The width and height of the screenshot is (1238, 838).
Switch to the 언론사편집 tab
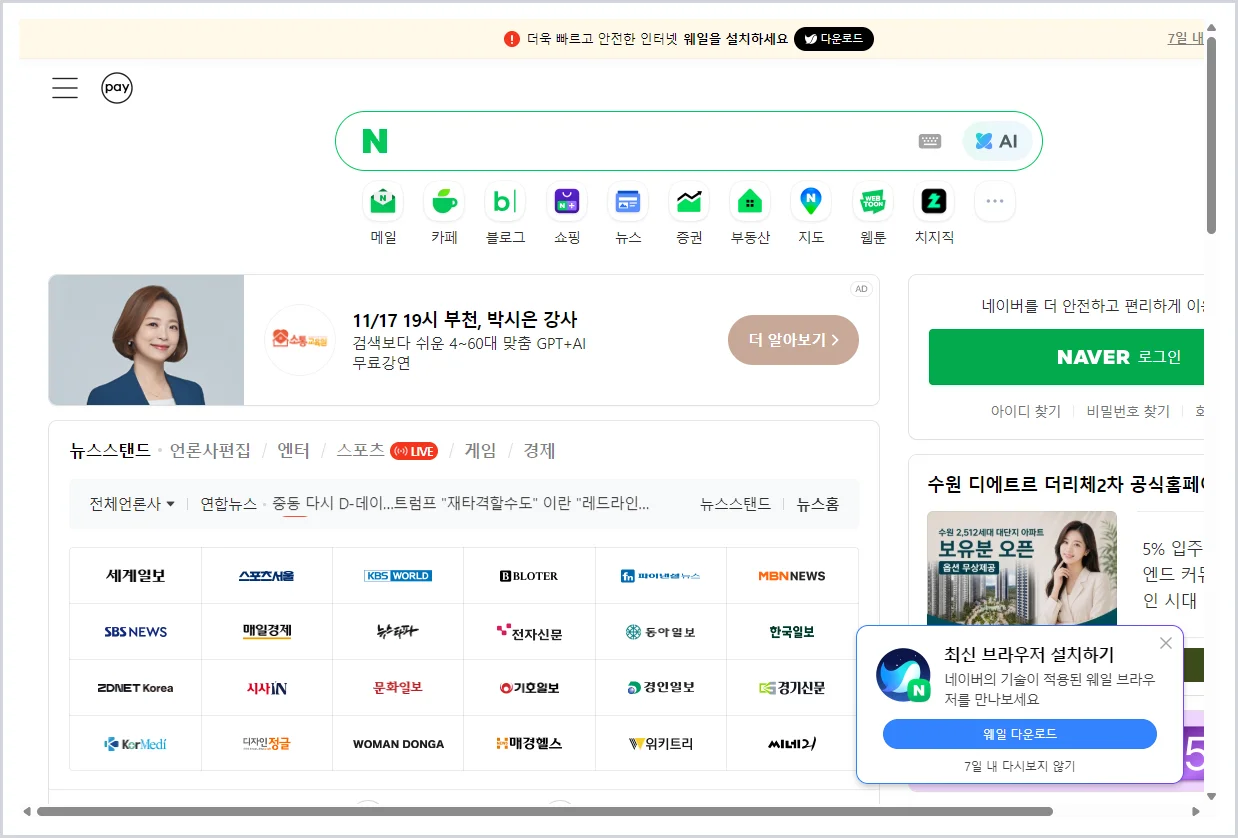pos(210,451)
